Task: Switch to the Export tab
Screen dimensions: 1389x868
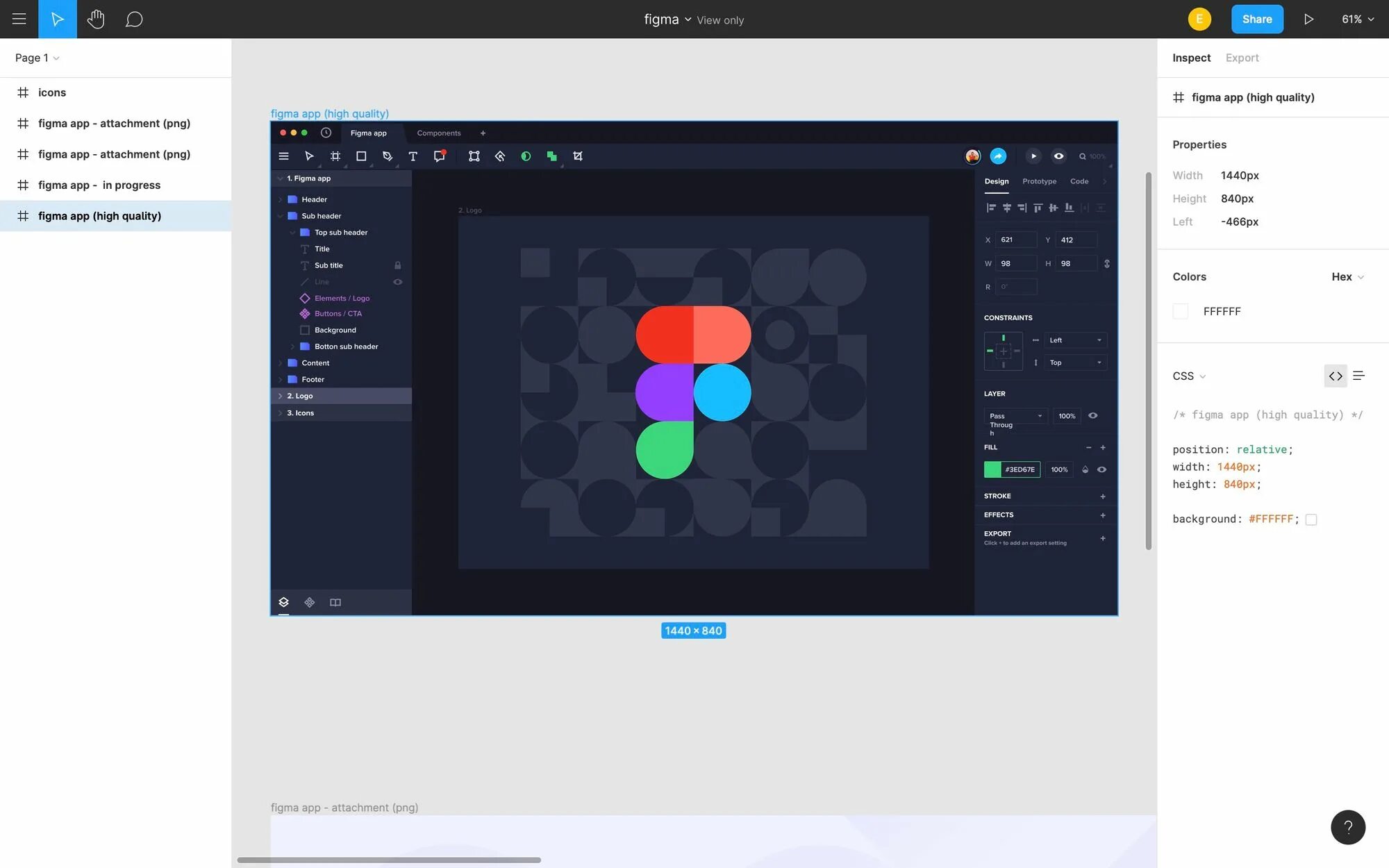Action: [1242, 58]
